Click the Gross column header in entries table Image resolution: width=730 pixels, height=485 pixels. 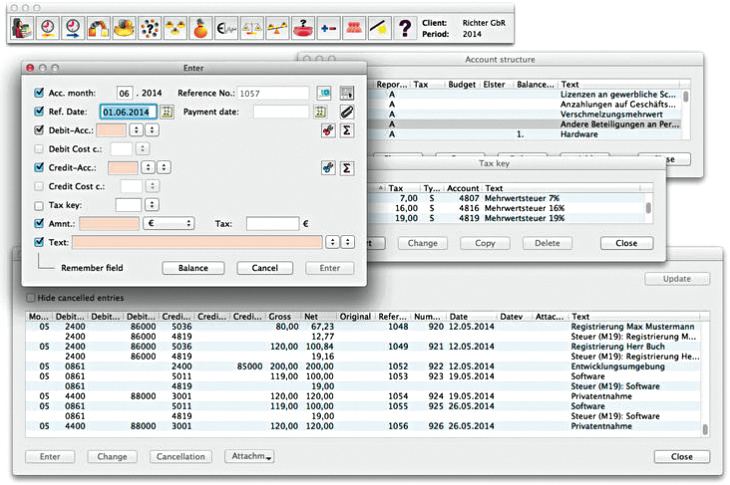[281, 316]
